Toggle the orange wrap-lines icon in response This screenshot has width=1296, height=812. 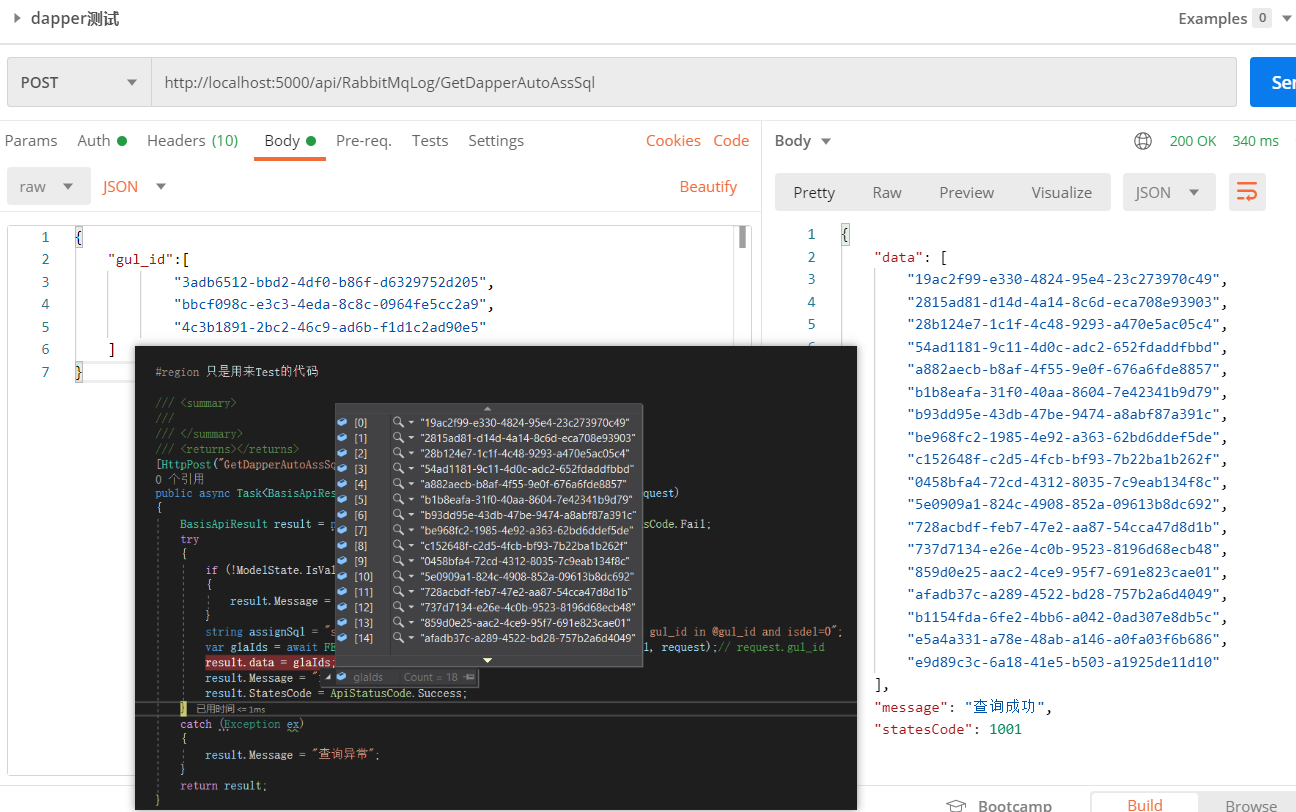coord(1247,192)
